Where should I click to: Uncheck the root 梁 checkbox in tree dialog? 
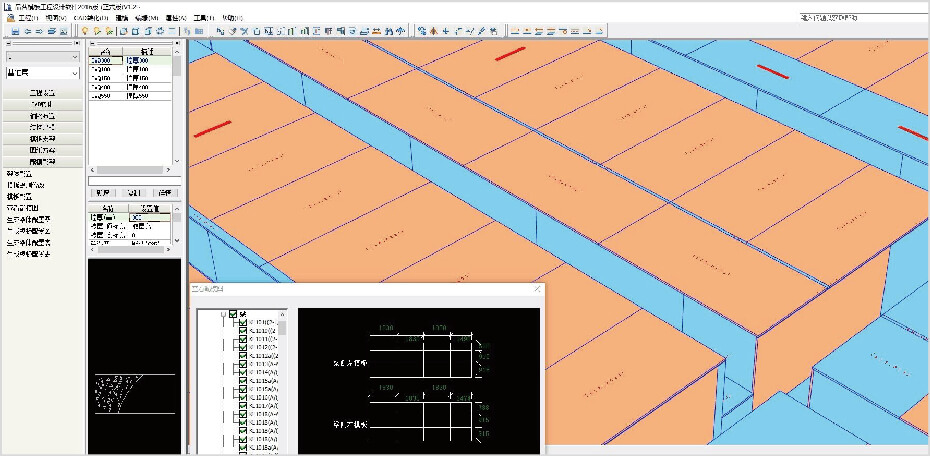click(x=233, y=313)
